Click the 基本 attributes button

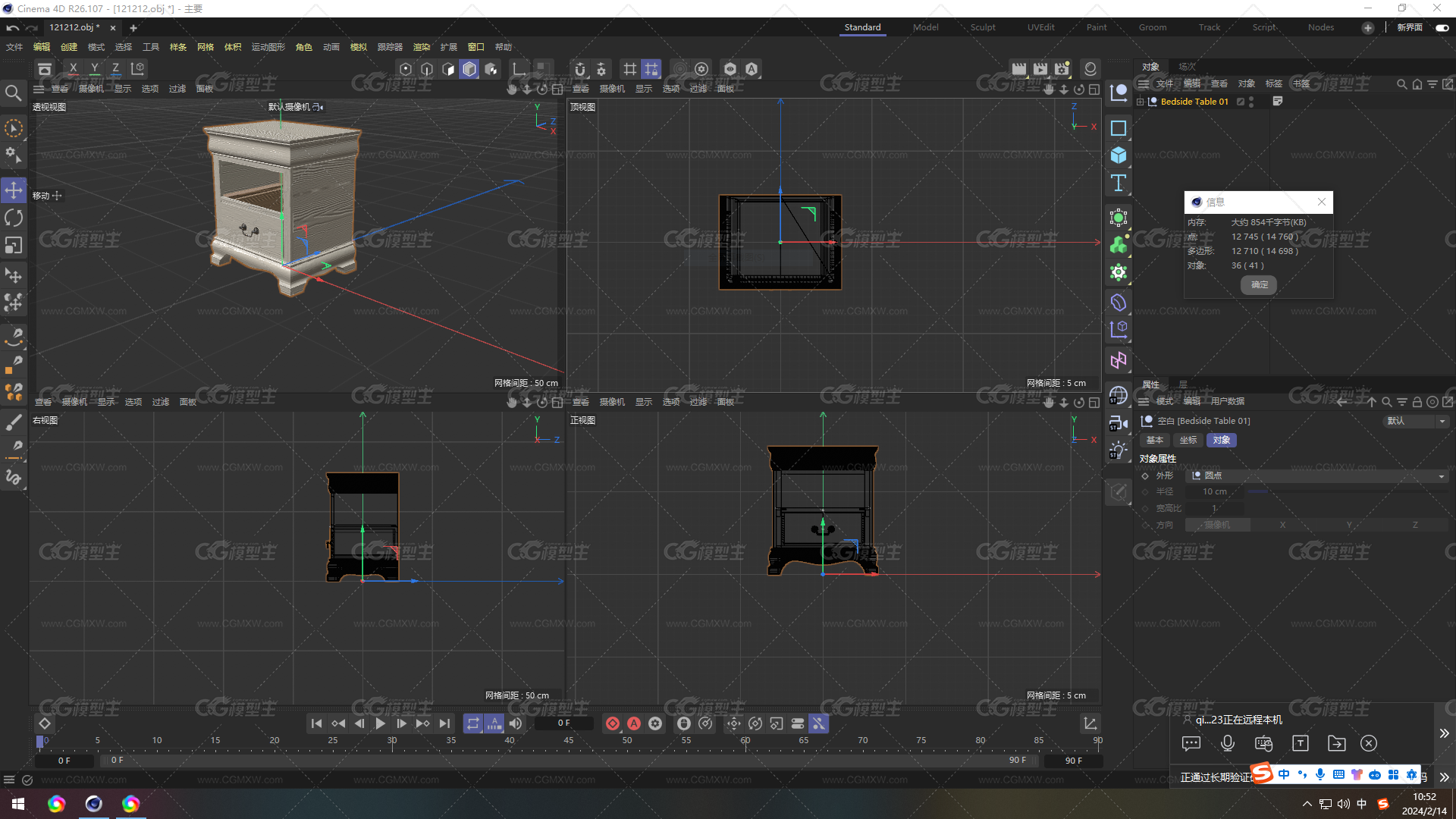click(x=1155, y=440)
